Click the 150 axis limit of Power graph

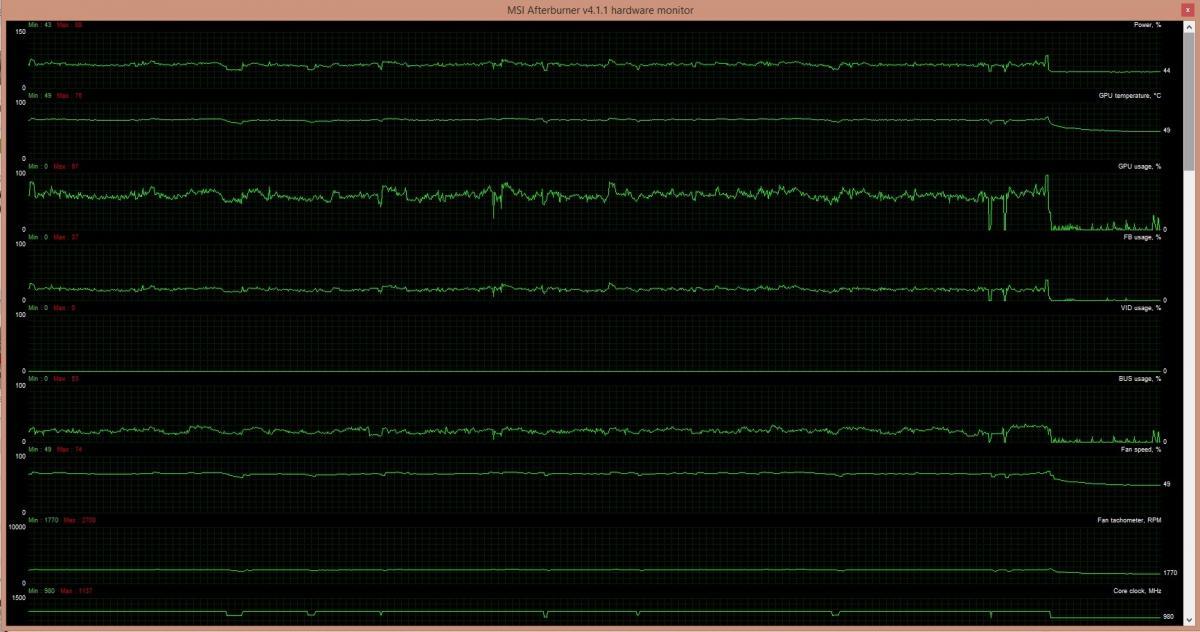[x=19, y=32]
